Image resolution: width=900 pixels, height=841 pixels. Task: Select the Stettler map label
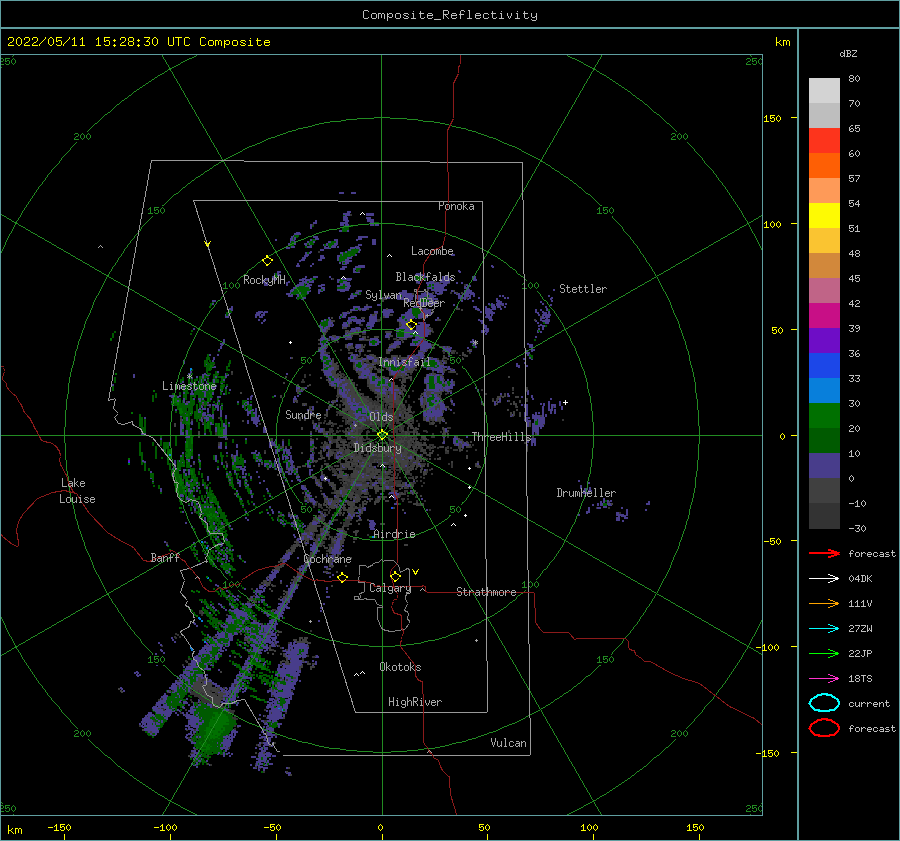(x=583, y=289)
